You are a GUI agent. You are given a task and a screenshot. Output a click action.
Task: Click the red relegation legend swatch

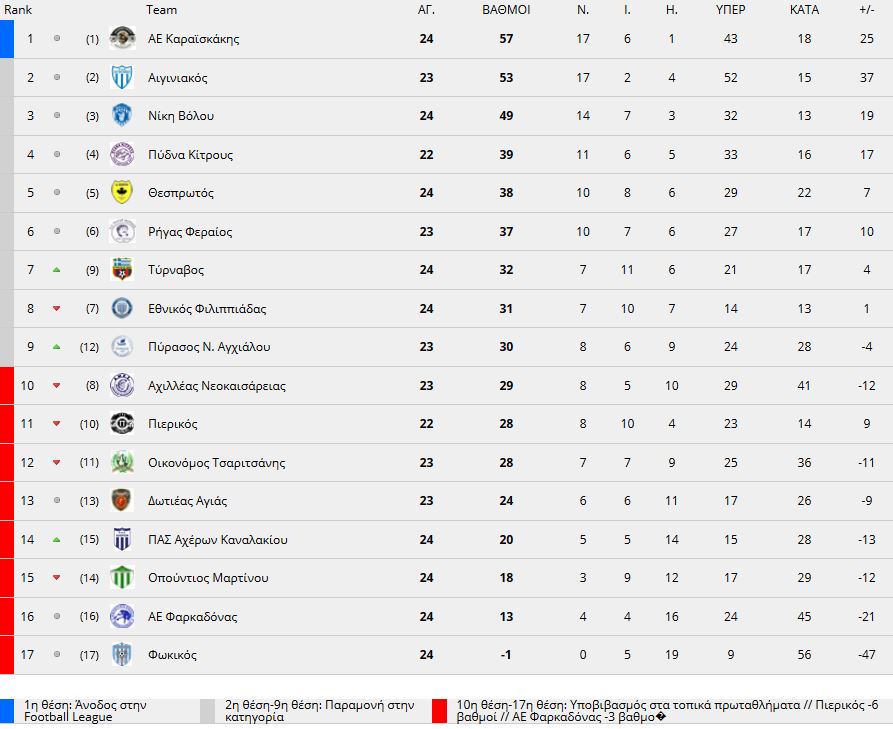point(439,711)
